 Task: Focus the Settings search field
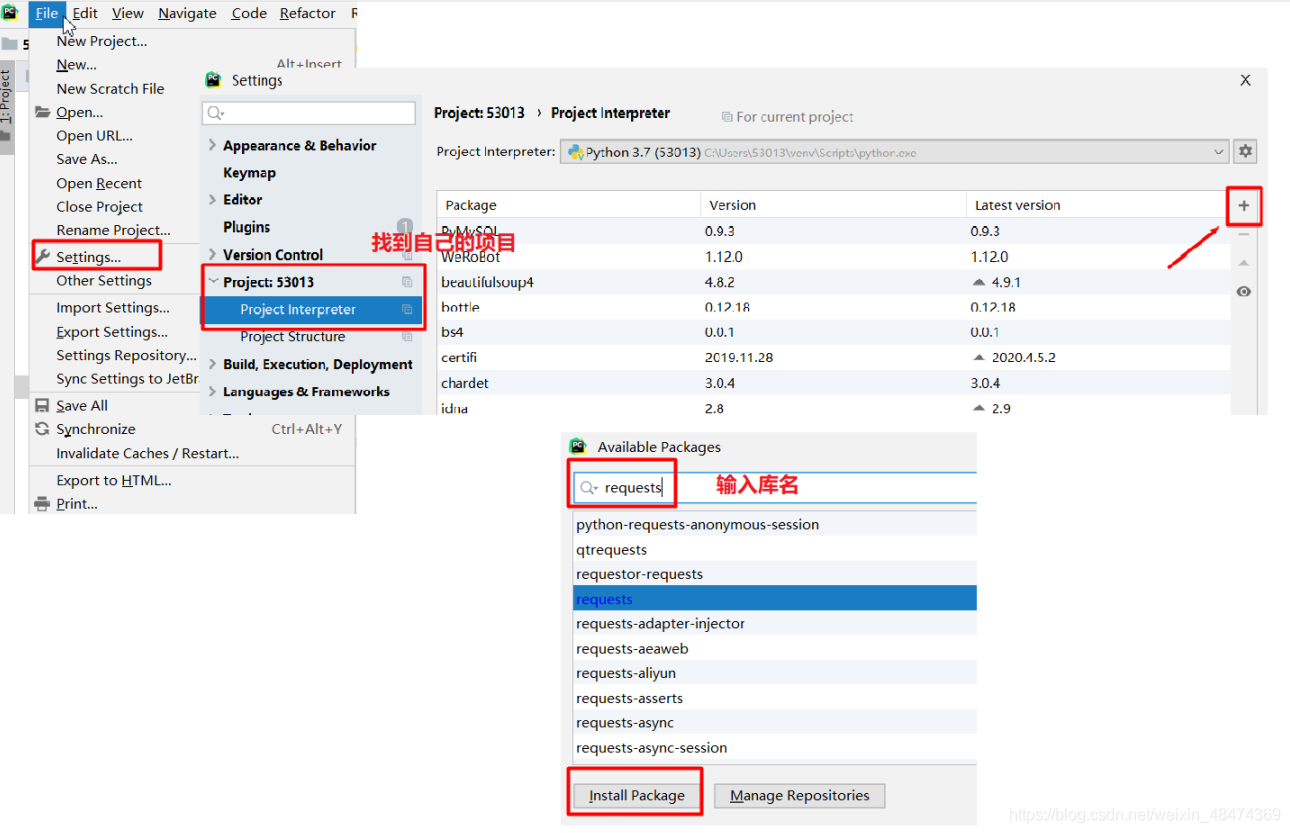(x=309, y=113)
